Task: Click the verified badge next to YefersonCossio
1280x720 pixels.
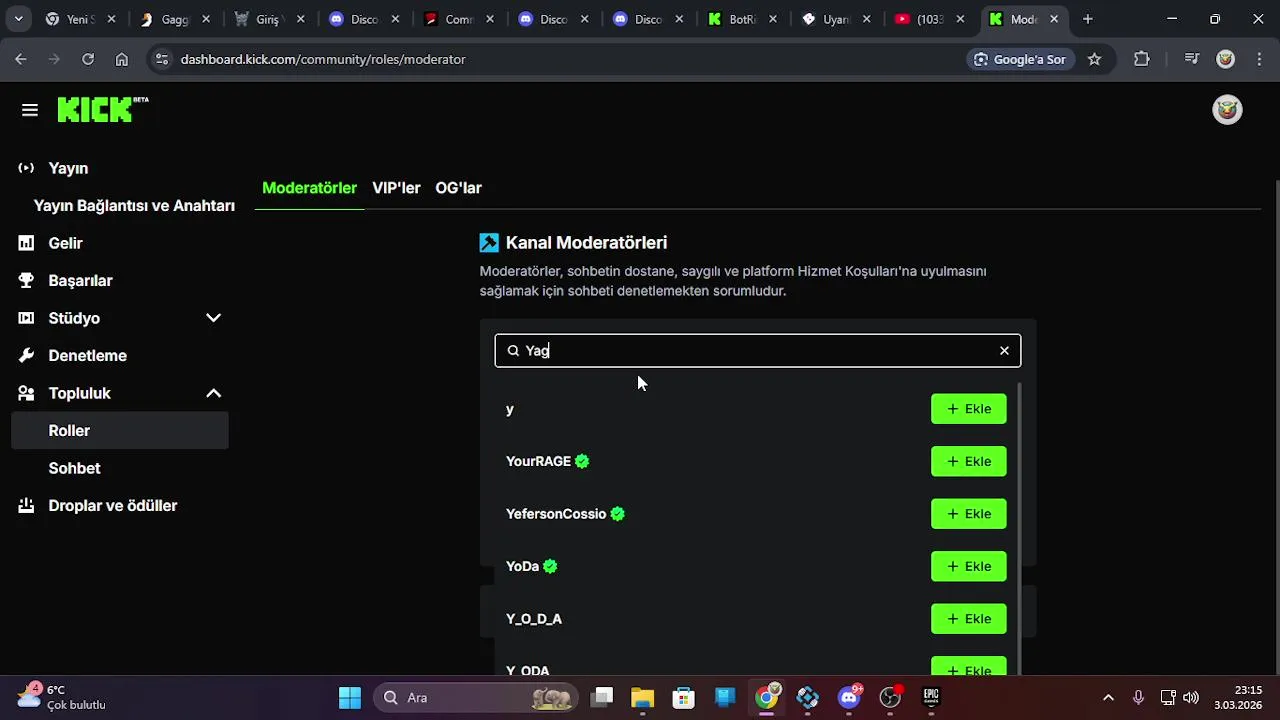Action: click(617, 514)
